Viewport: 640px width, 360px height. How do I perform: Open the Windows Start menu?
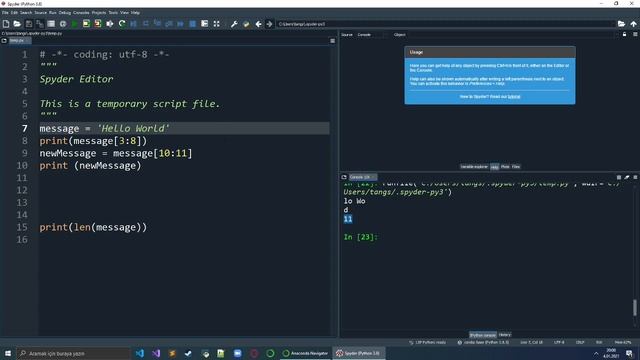8,353
